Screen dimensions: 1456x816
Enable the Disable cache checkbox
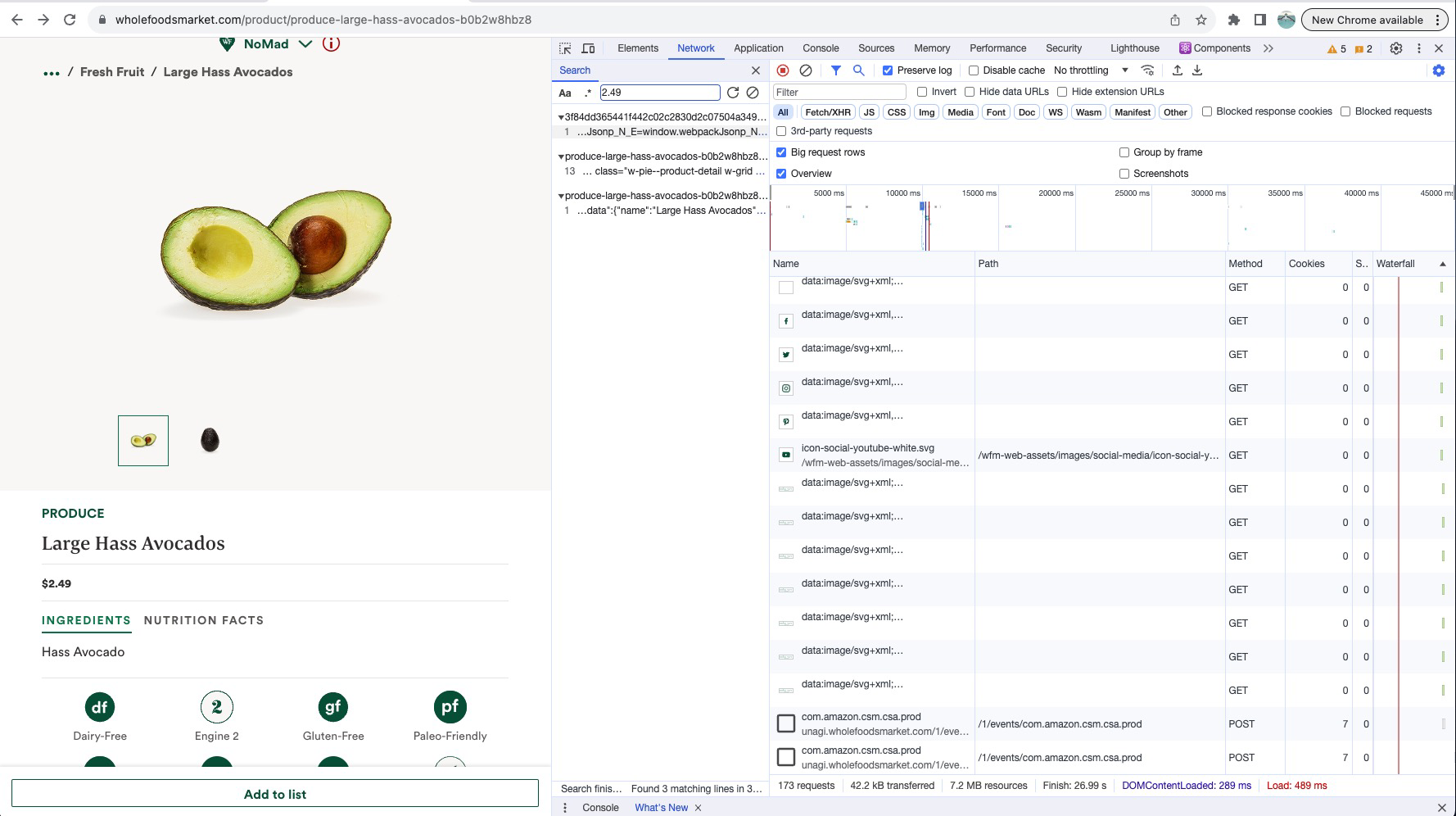(x=974, y=70)
